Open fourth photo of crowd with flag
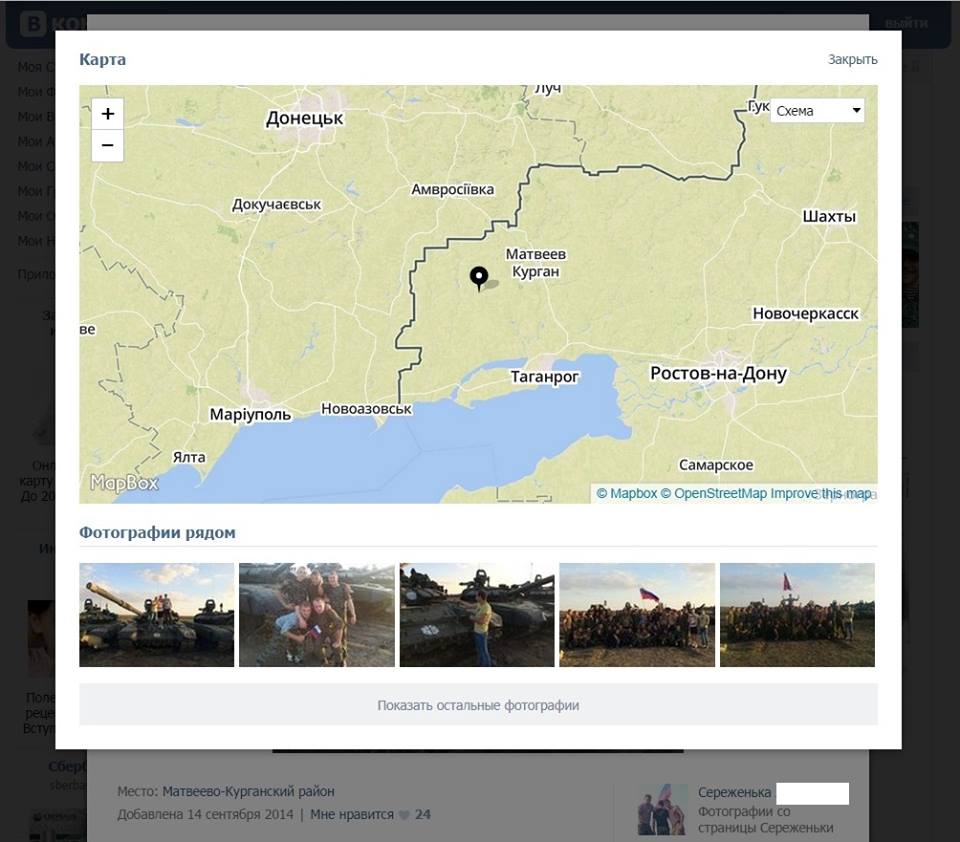Image resolution: width=960 pixels, height=842 pixels. (x=637, y=614)
